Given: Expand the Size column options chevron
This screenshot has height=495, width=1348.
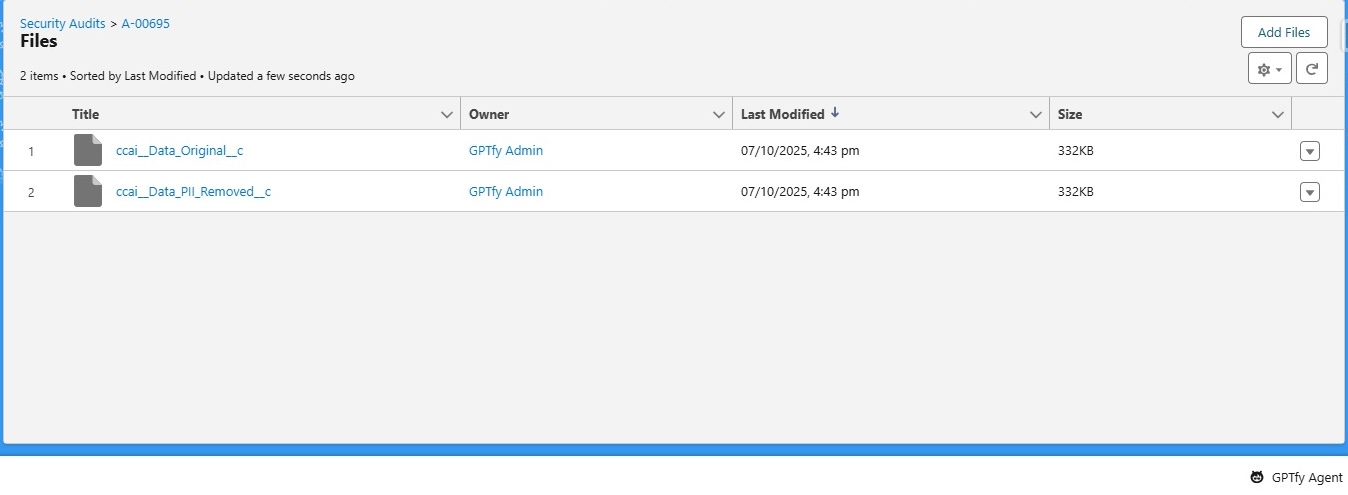Looking at the screenshot, I should pyautogui.click(x=1277, y=115).
